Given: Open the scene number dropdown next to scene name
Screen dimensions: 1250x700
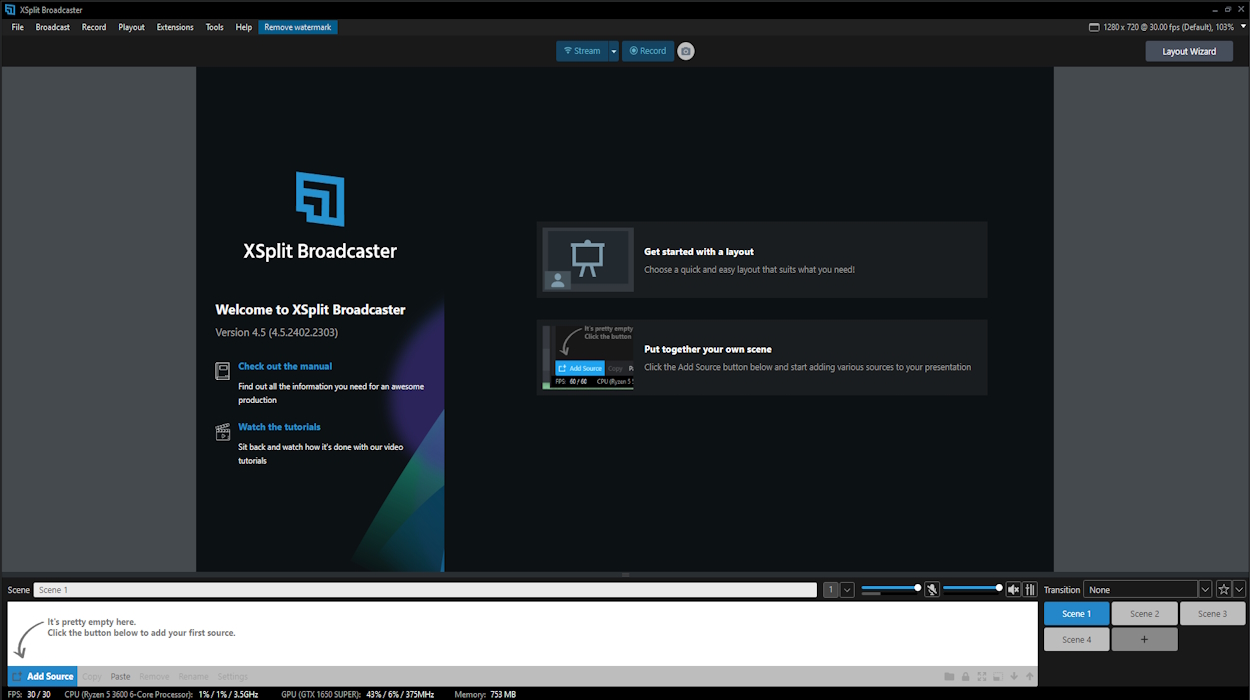Looking at the screenshot, I should (847, 589).
